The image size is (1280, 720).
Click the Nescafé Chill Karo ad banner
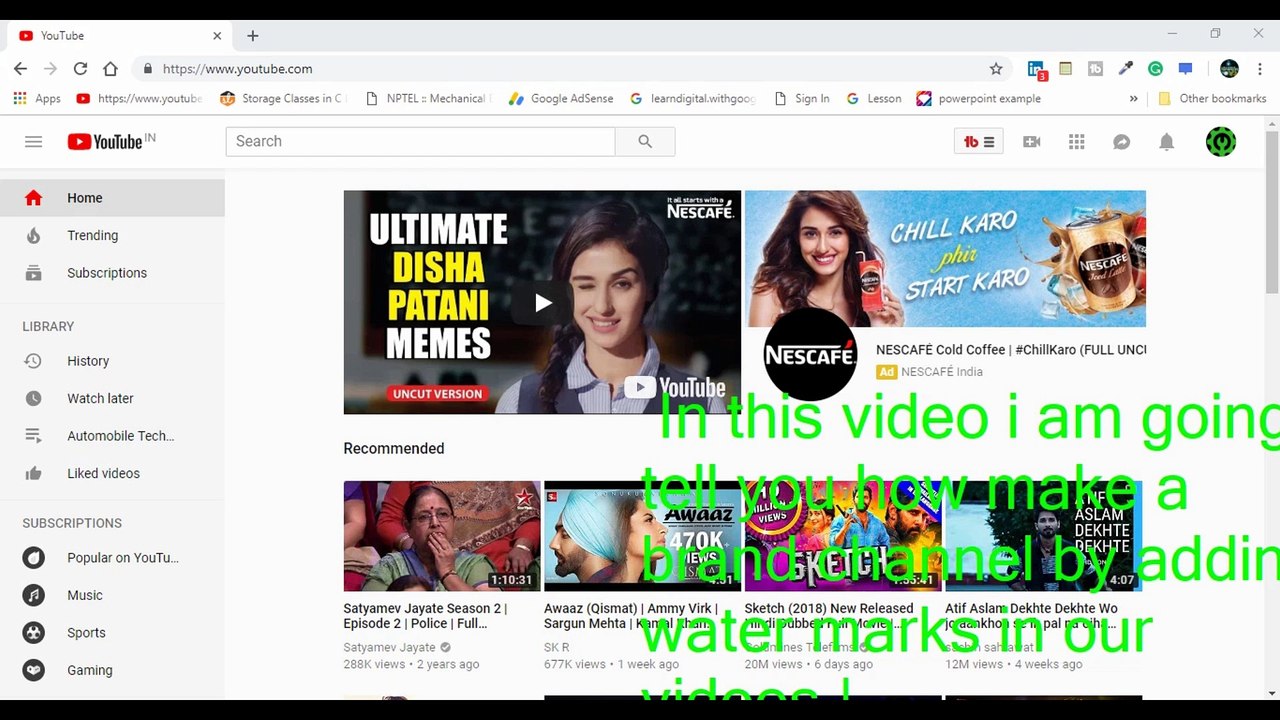coord(945,259)
